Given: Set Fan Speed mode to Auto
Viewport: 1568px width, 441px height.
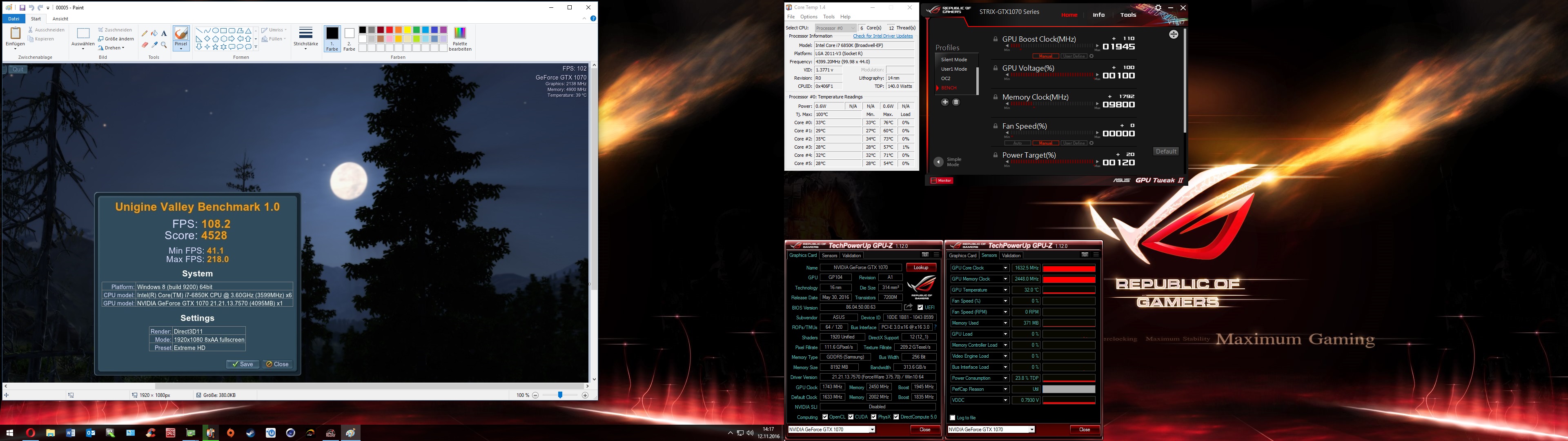Looking at the screenshot, I should pyautogui.click(x=1017, y=143).
